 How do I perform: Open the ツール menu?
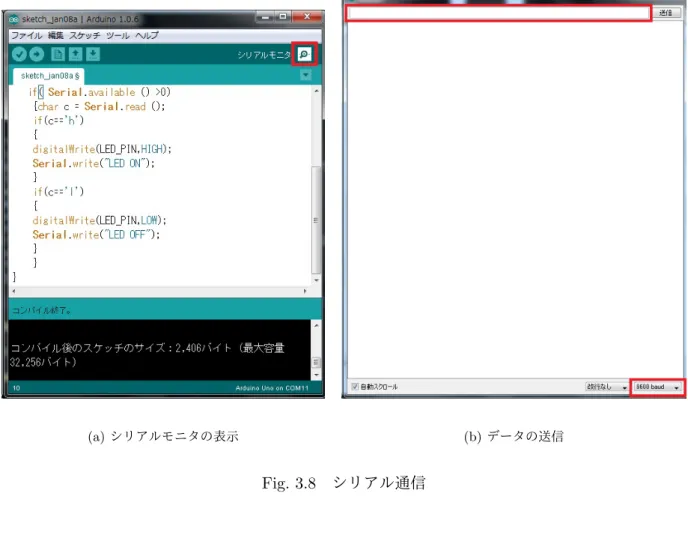click(x=118, y=36)
